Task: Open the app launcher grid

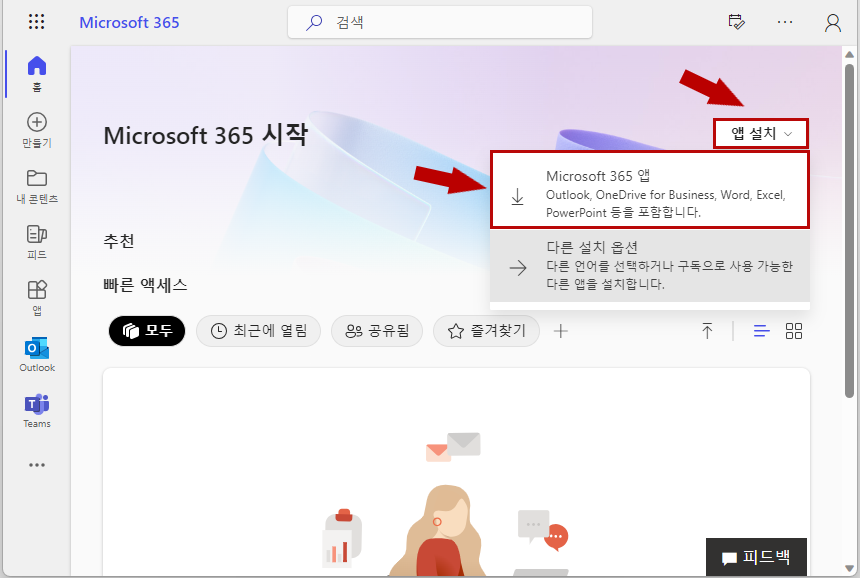Action: pos(36,22)
